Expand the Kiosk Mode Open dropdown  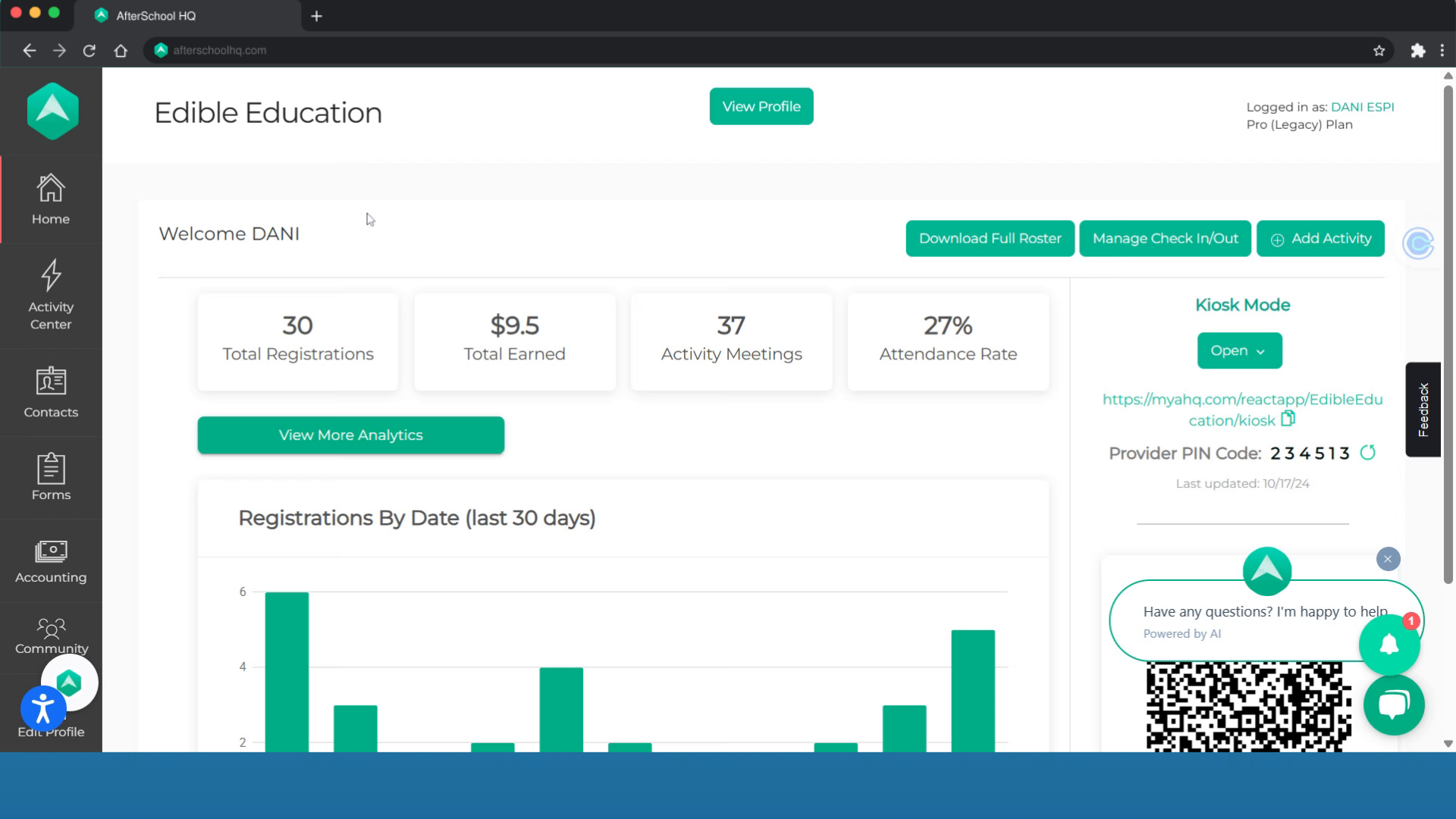1239,350
